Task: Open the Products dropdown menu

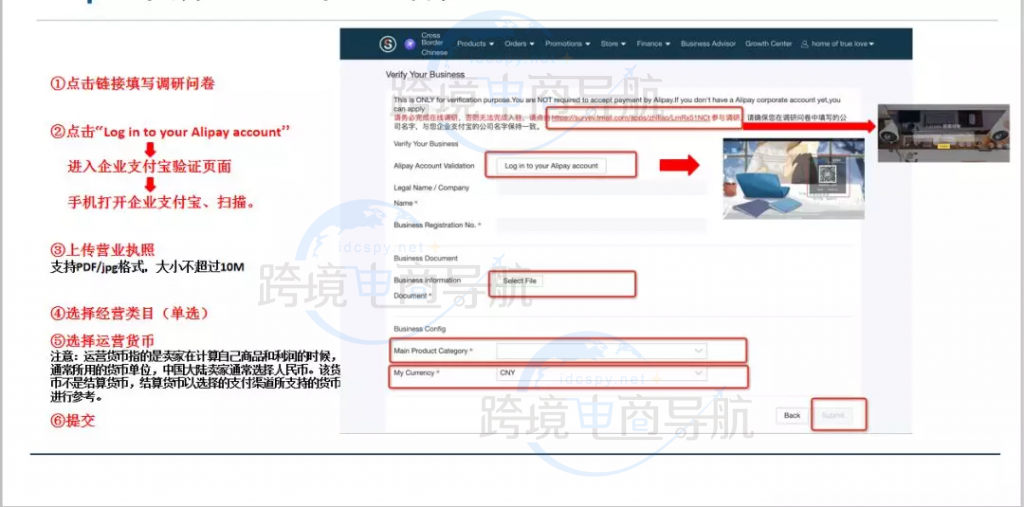Action: 475,44
